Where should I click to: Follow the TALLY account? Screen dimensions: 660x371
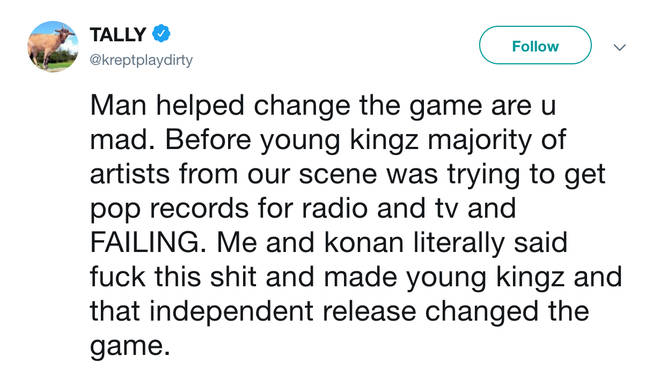535,45
